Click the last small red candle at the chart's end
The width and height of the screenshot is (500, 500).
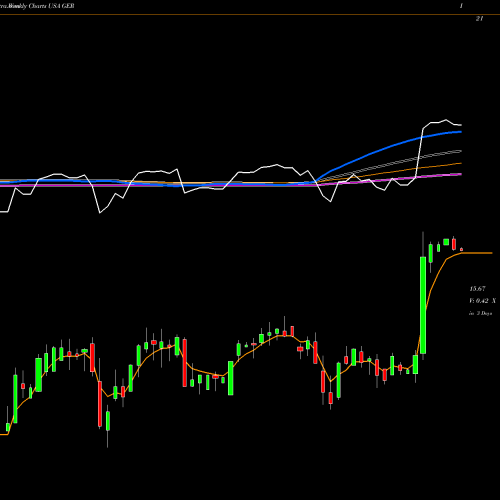coord(462,249)
